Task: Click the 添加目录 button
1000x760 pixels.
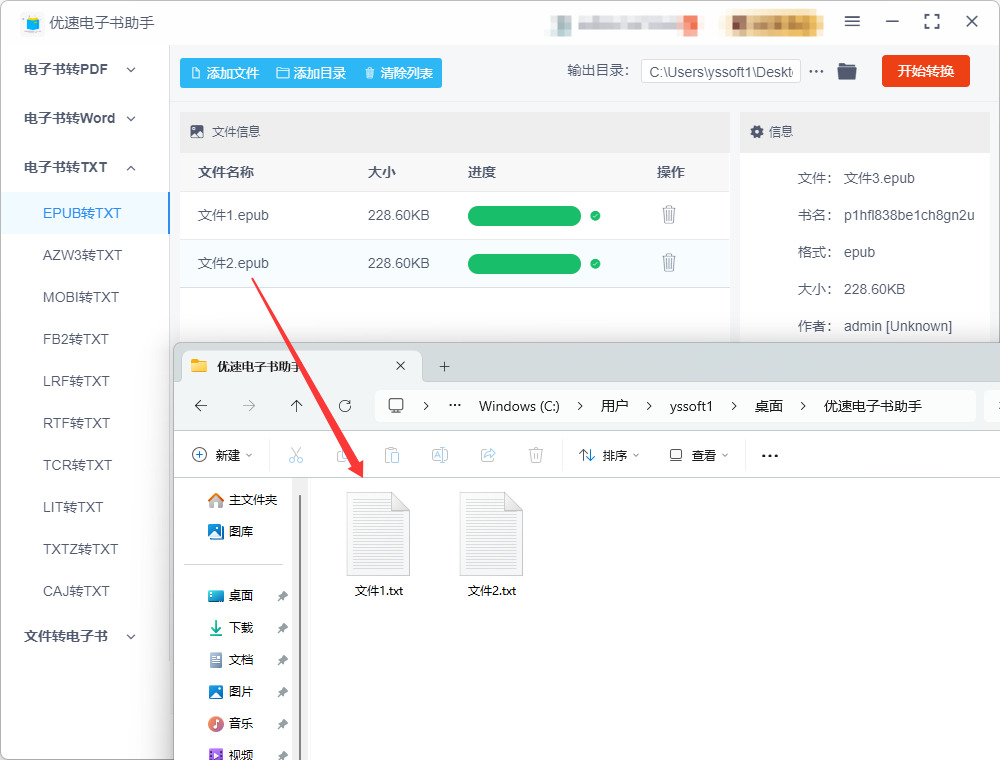Action: coord(311,73)
